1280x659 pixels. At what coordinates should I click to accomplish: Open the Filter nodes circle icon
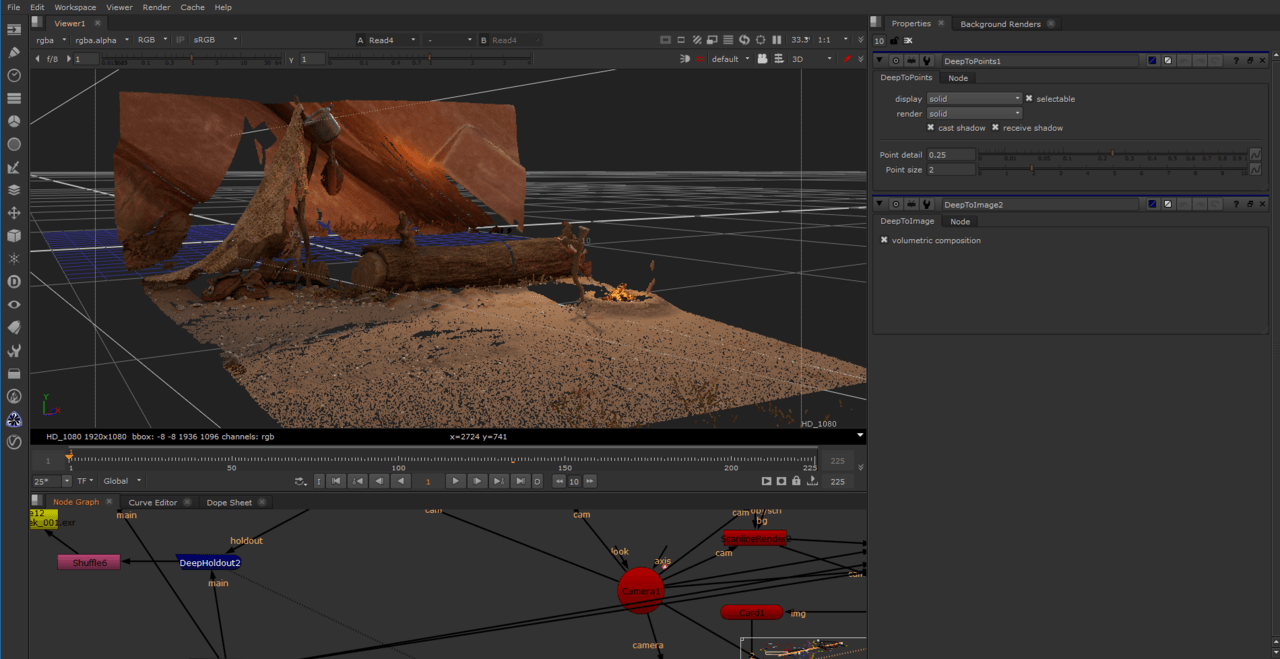[x=14, y=144]
